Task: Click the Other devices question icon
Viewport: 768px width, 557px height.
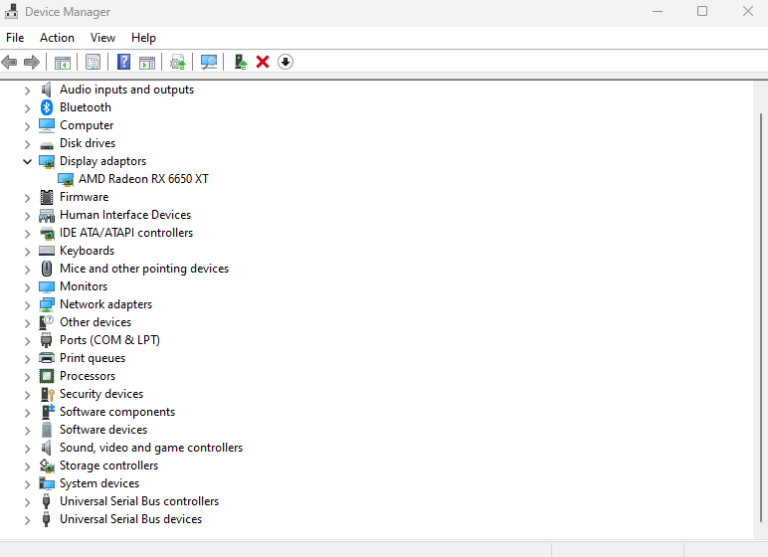Action: click(x=47, y=322)
